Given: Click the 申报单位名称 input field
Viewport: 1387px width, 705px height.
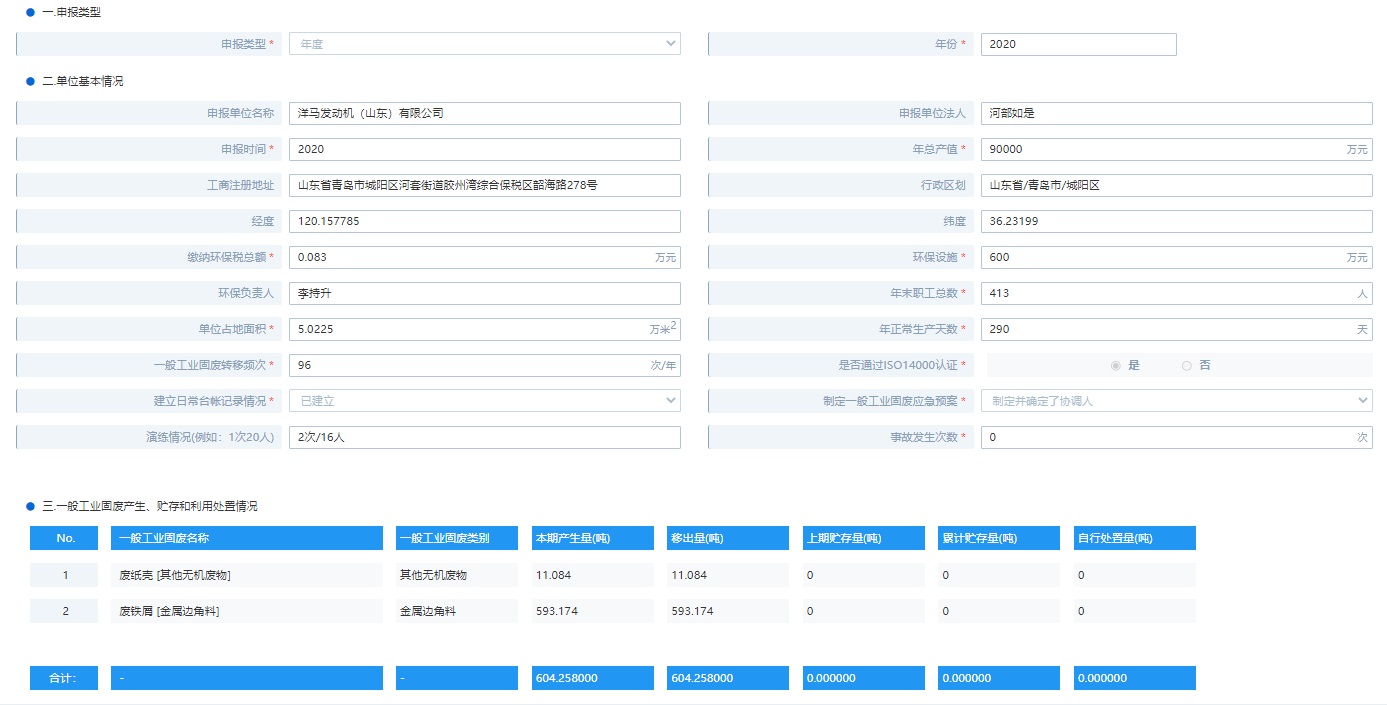Looking at the screenshot, I should tap(484, 113).
